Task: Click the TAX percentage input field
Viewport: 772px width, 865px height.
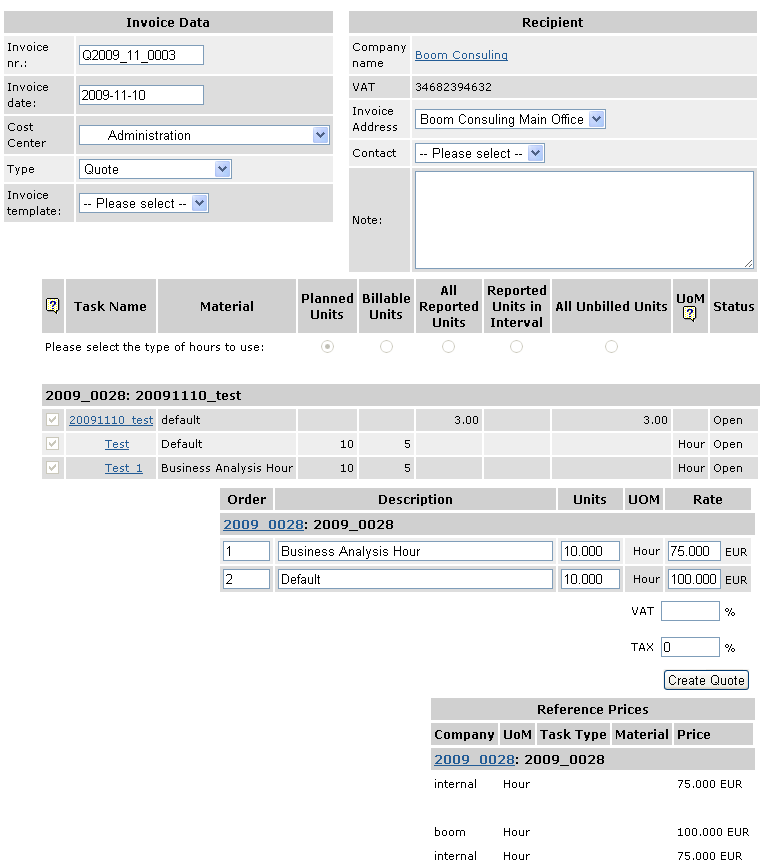Action: click(x=690, y=647)
